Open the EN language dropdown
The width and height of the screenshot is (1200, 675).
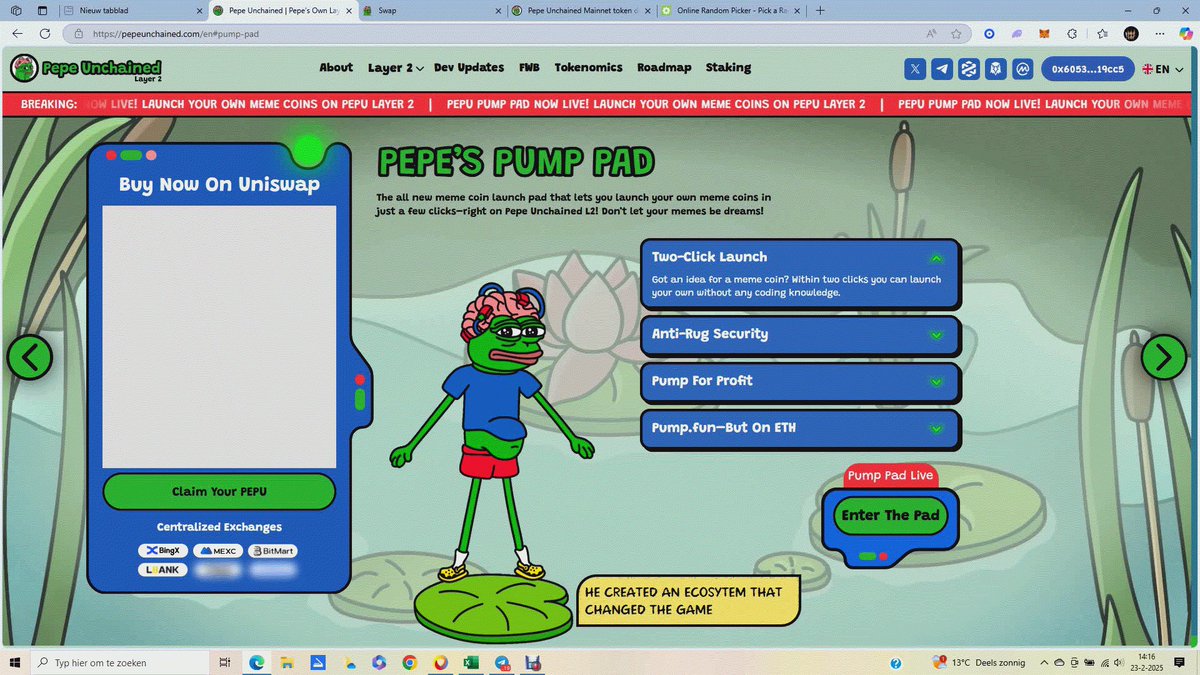click(x=1163, y=69)
